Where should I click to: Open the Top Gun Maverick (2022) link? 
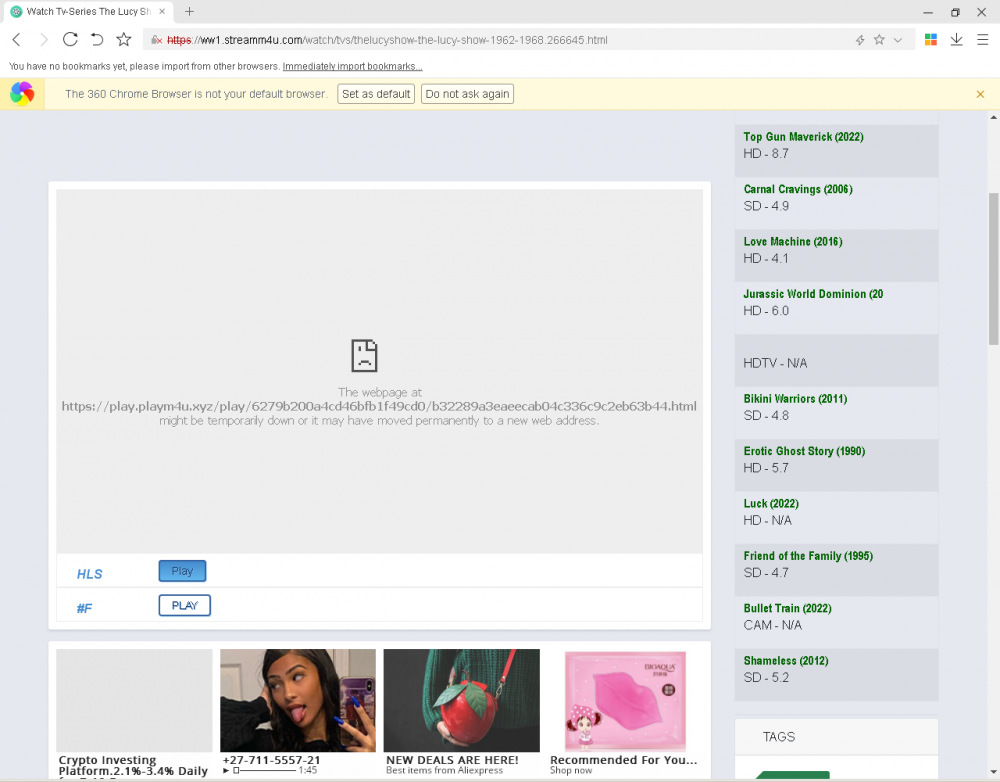(x=803, y=137)
